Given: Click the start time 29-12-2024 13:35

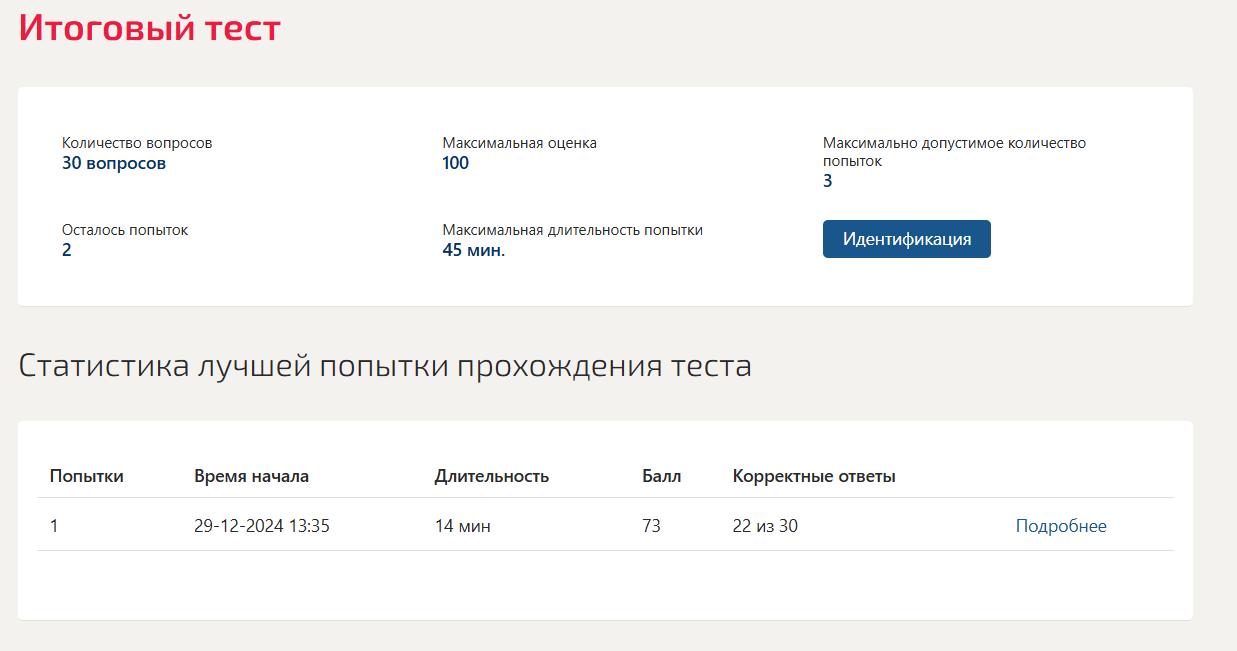Looking at the screenshot, I should [x=262, y=525].
